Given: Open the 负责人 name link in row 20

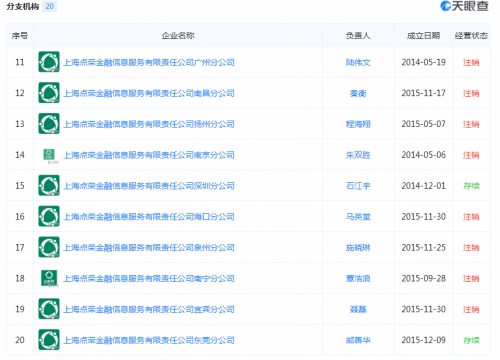Looking at the screenshot, I should point(358,340).
